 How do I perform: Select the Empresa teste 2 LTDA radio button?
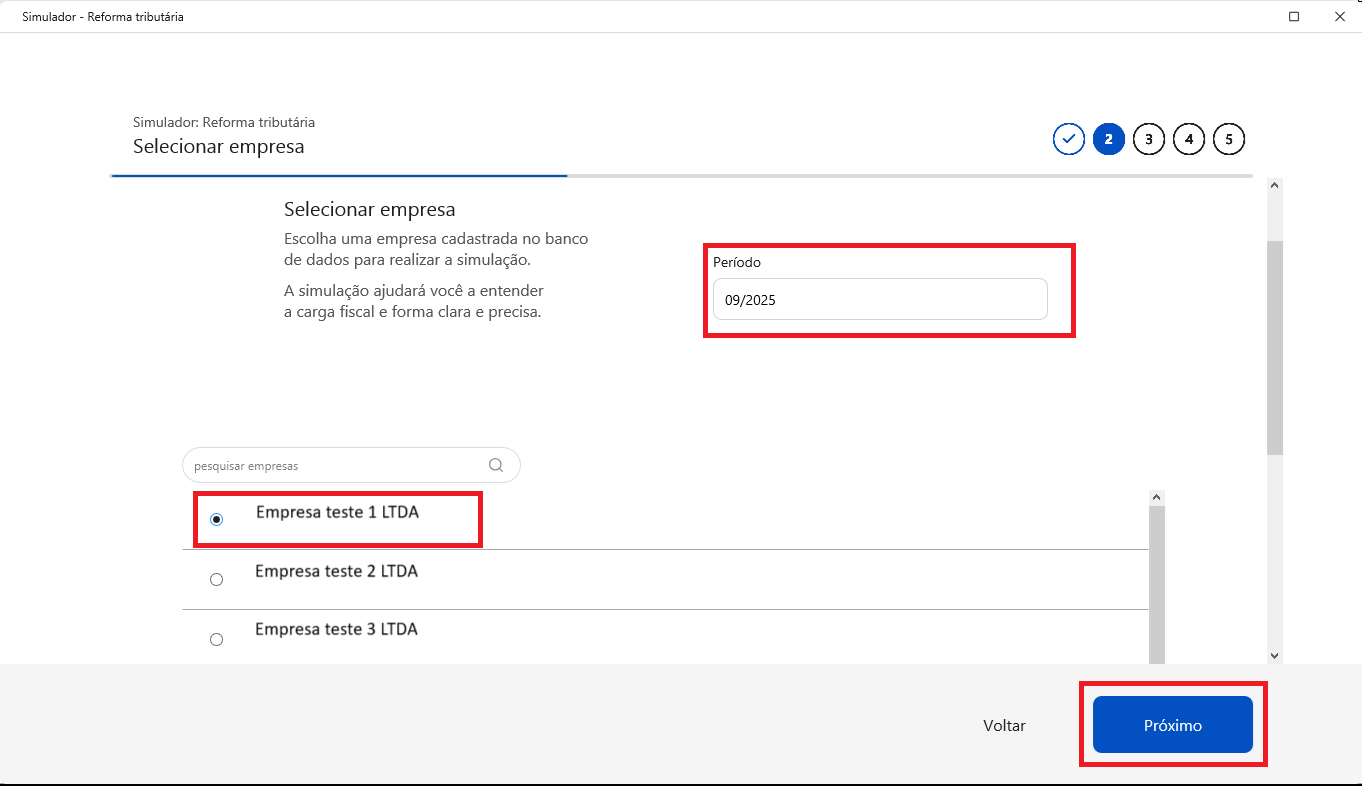(x=216, y=580)
